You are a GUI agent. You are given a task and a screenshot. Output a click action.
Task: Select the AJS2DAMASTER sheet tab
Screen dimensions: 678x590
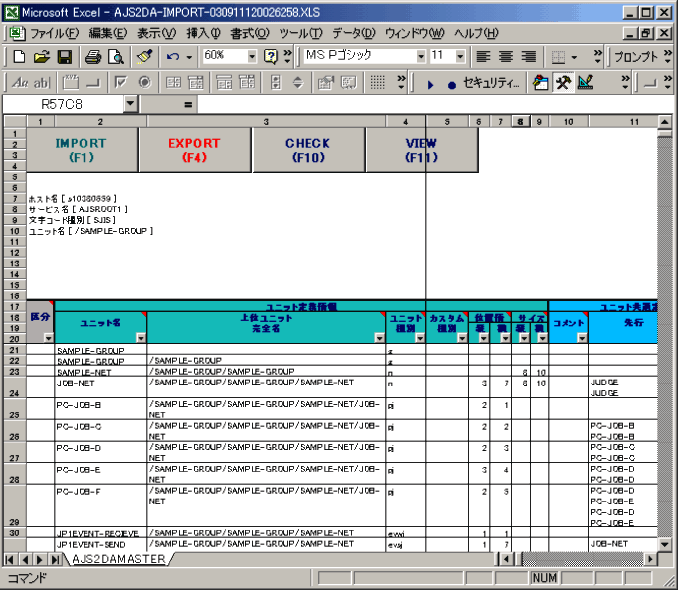click(x=118, y=559)
